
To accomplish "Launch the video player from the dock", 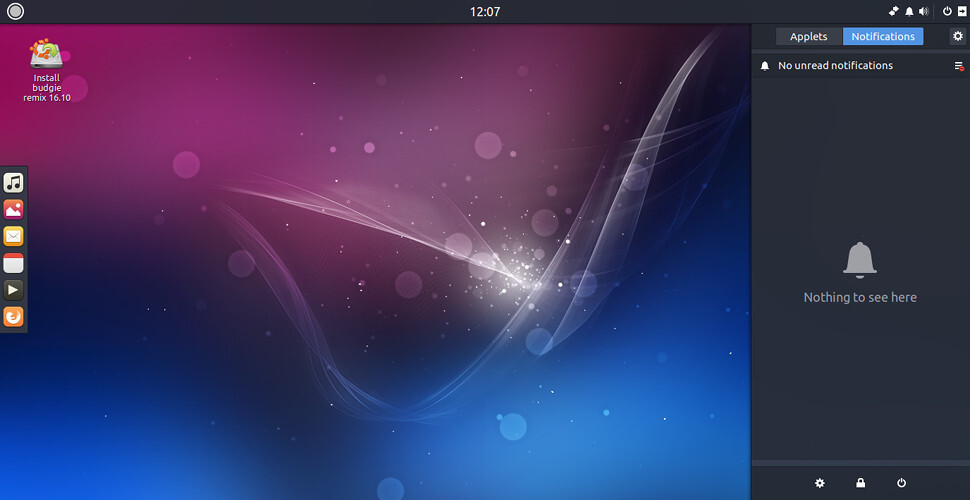I will click(14, 290).
